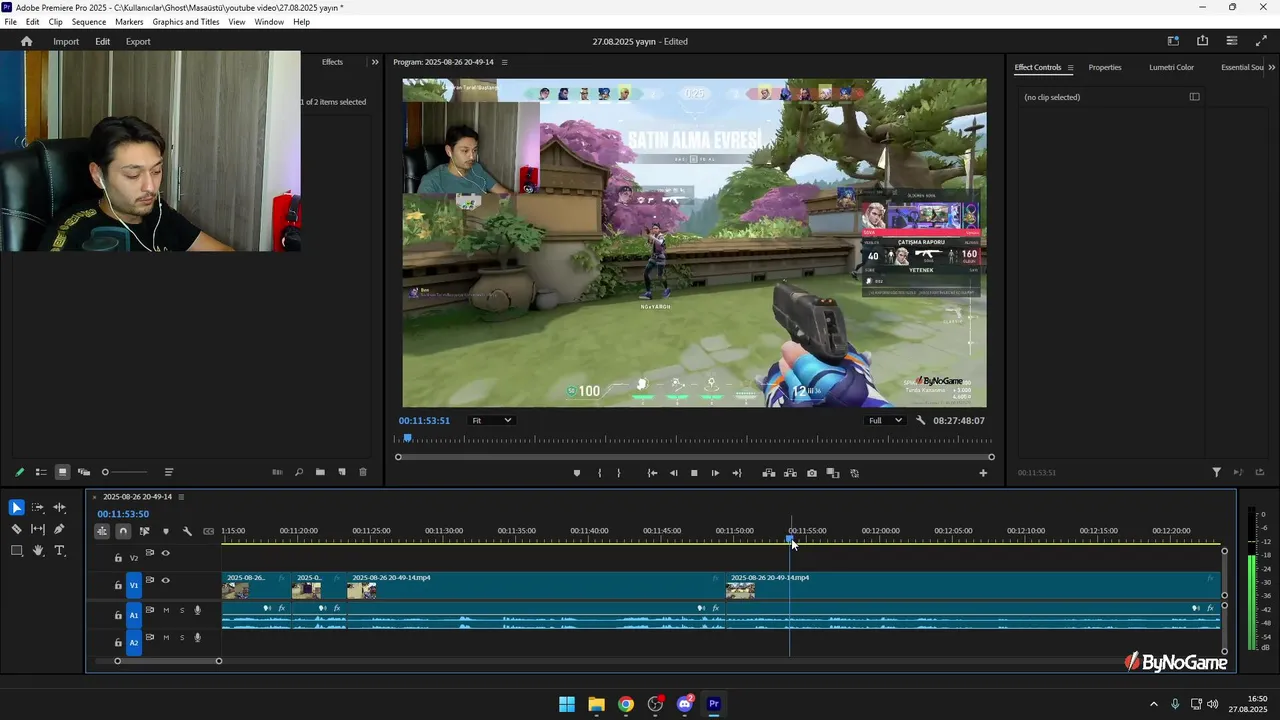Open sort icons menu in Project panel
This screenshot has width=1280, height=720.
click(x=169, y=472)
